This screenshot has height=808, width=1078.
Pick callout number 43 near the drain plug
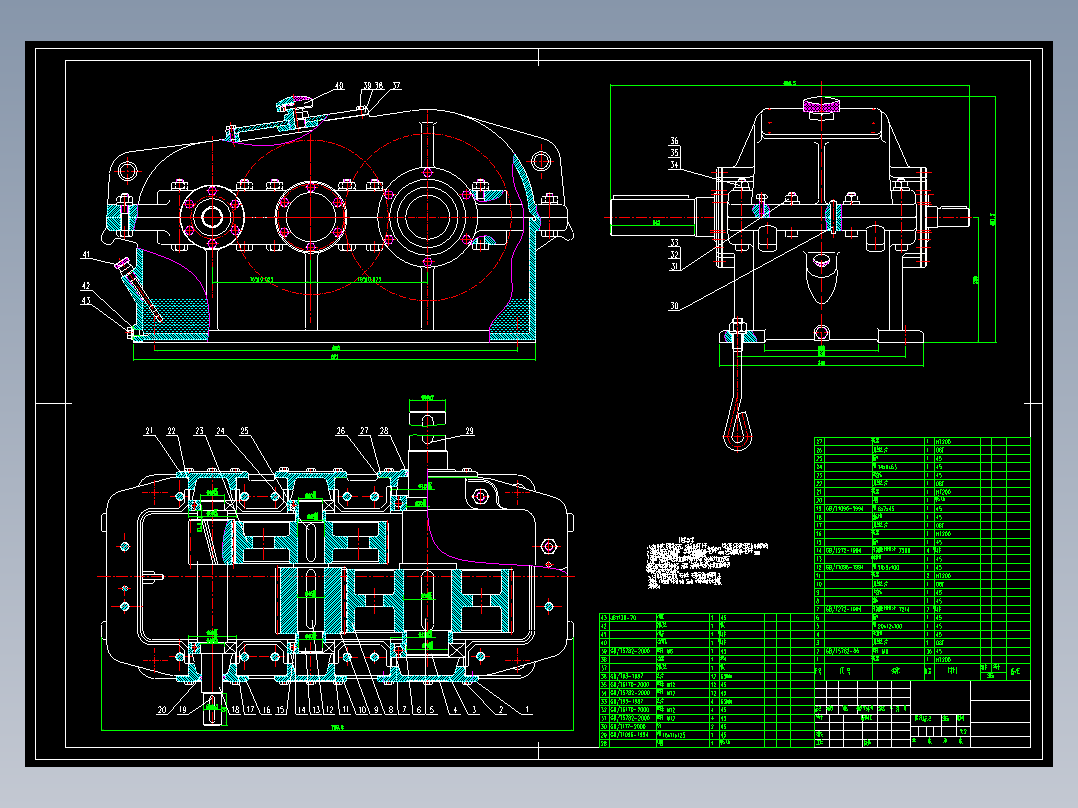[86, 301]
